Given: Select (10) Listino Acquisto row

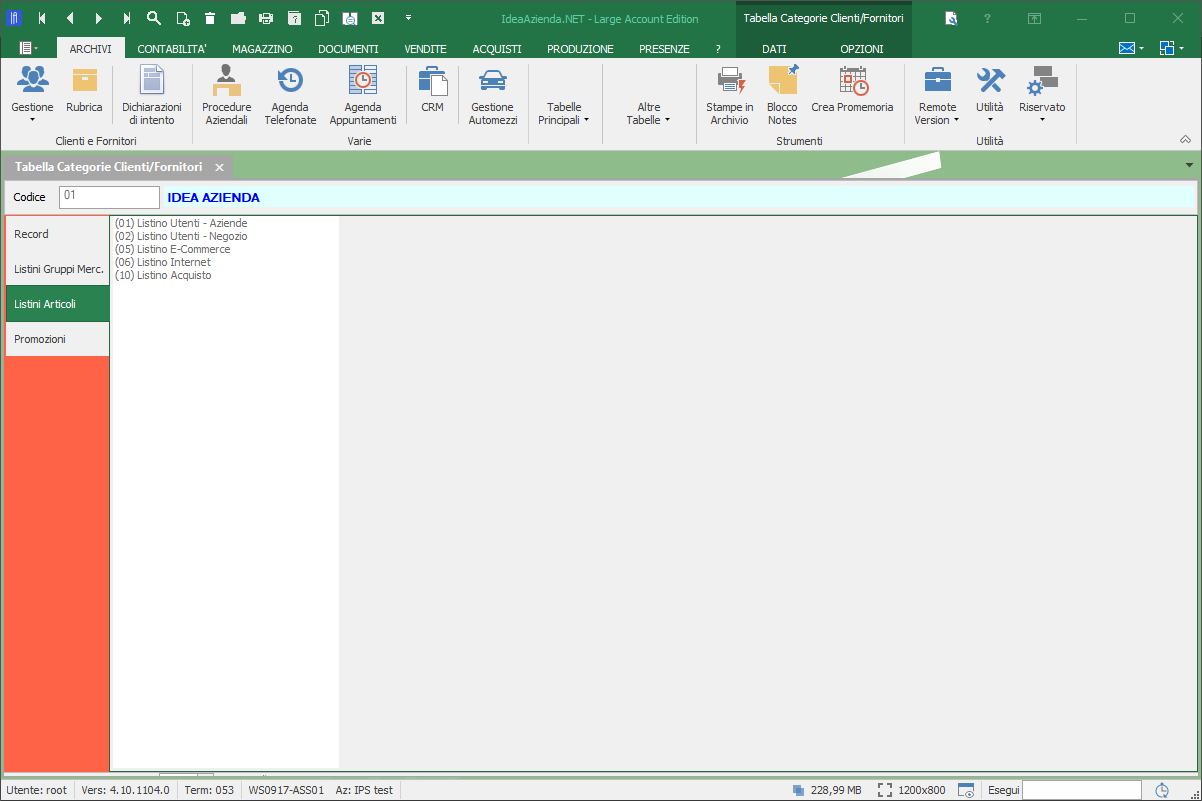Looking at the screenshot, I should pos(163,275).
